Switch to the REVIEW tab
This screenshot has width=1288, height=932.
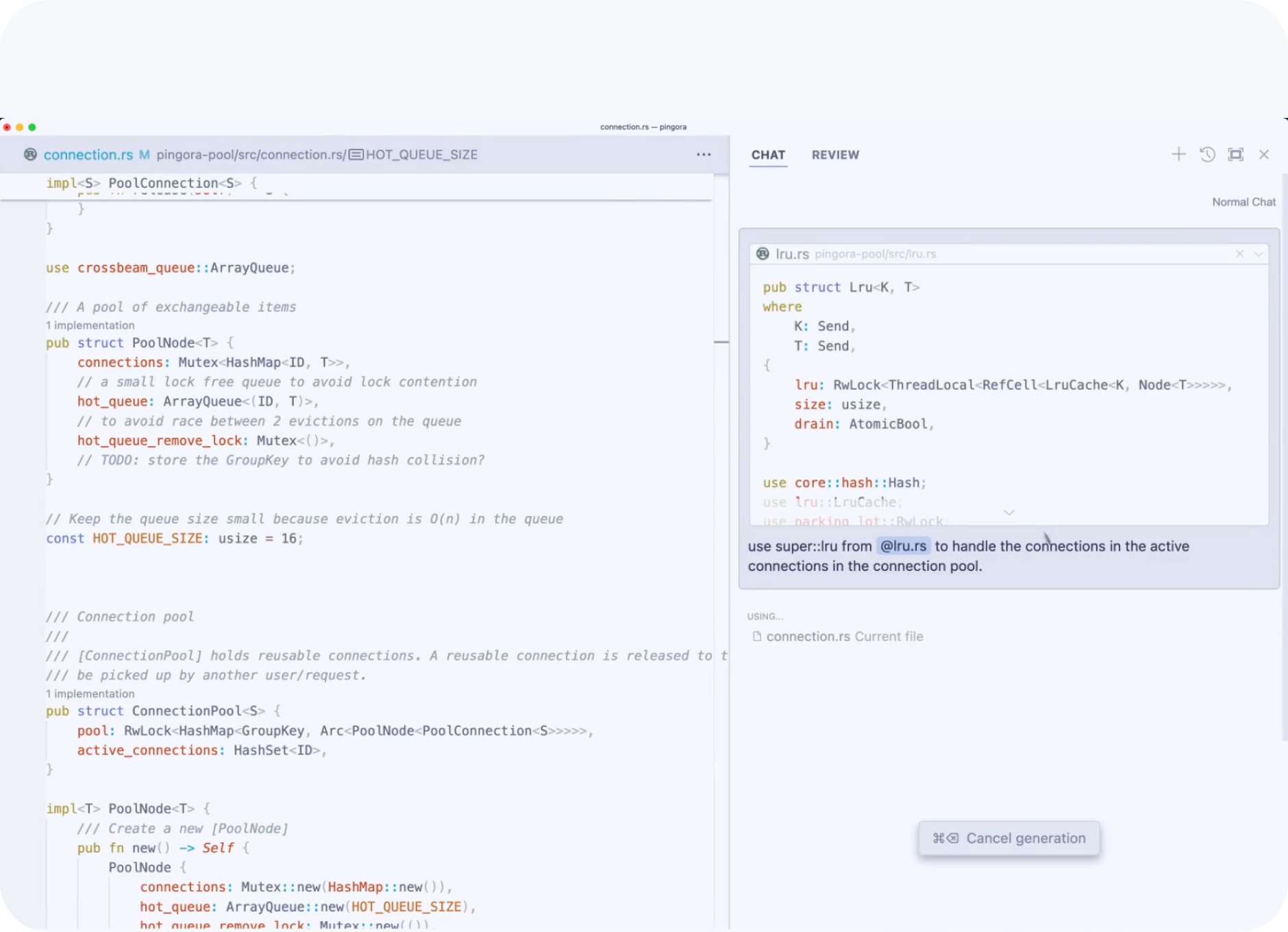pos(835,155)
